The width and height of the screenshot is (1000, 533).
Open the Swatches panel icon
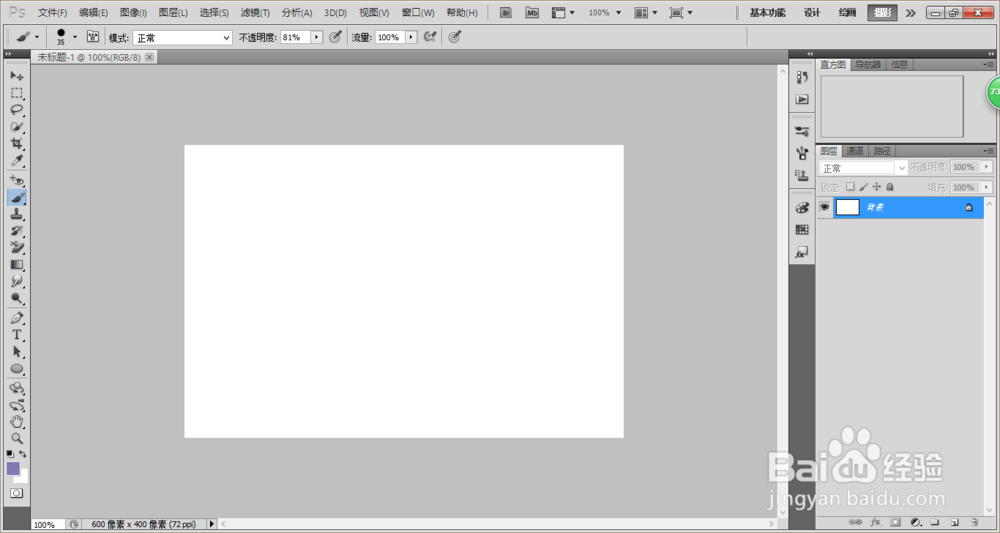point(802,230)
